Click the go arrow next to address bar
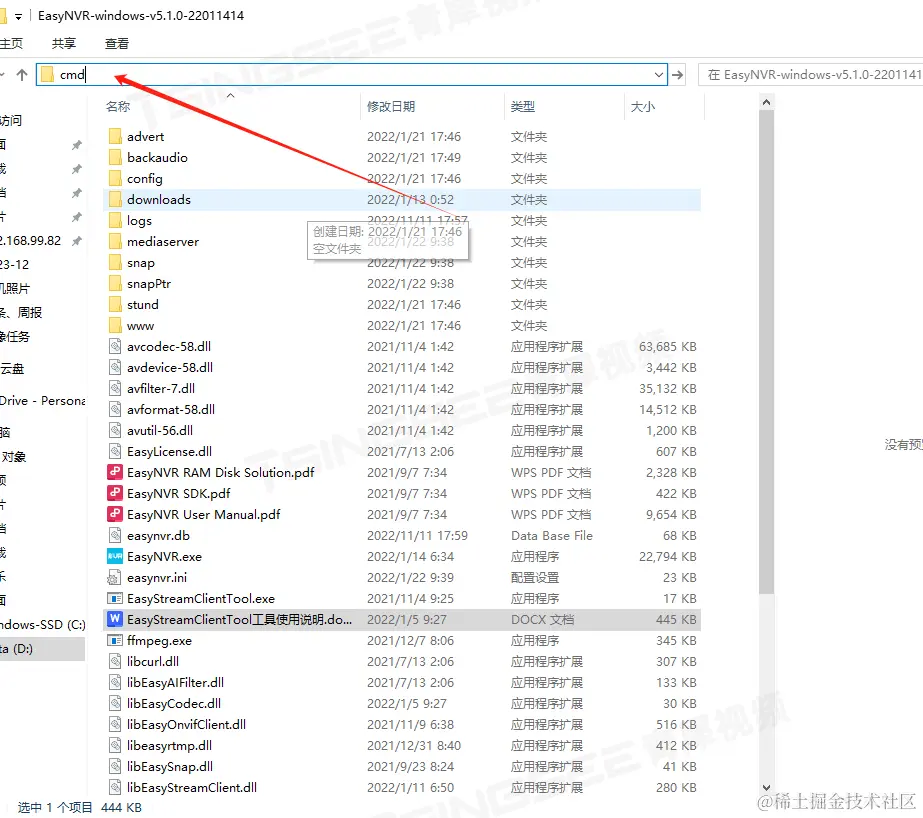Image resolution: width=923 pixels, height=818 pixels. [678, 75]
